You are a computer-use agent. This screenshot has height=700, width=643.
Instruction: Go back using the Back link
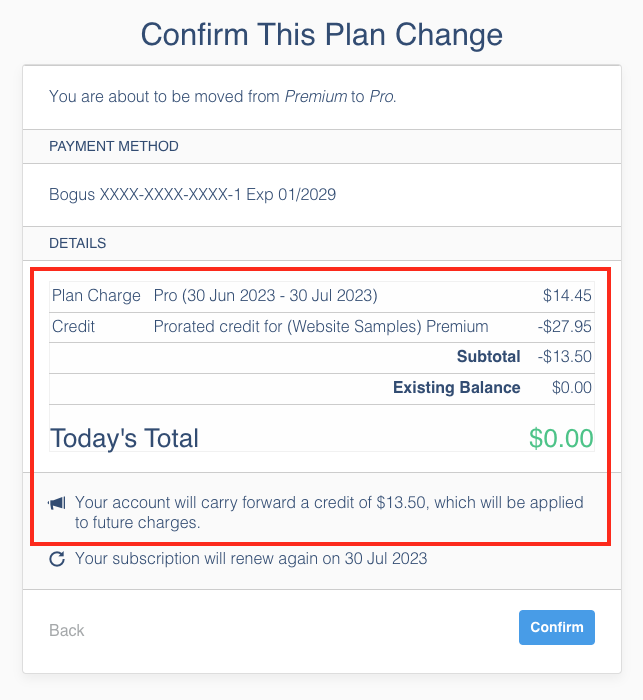(67, 630)
